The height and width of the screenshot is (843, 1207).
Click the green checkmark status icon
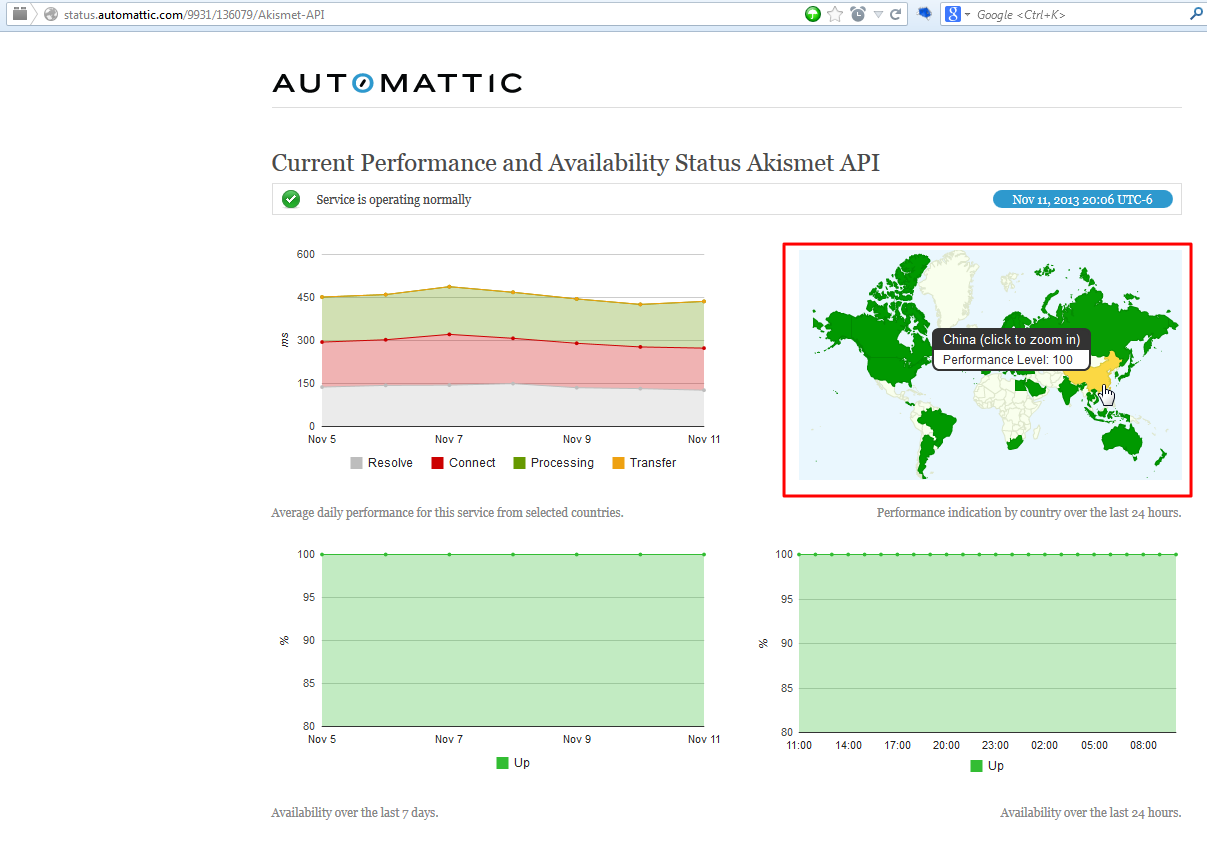[x=291, y=199]
